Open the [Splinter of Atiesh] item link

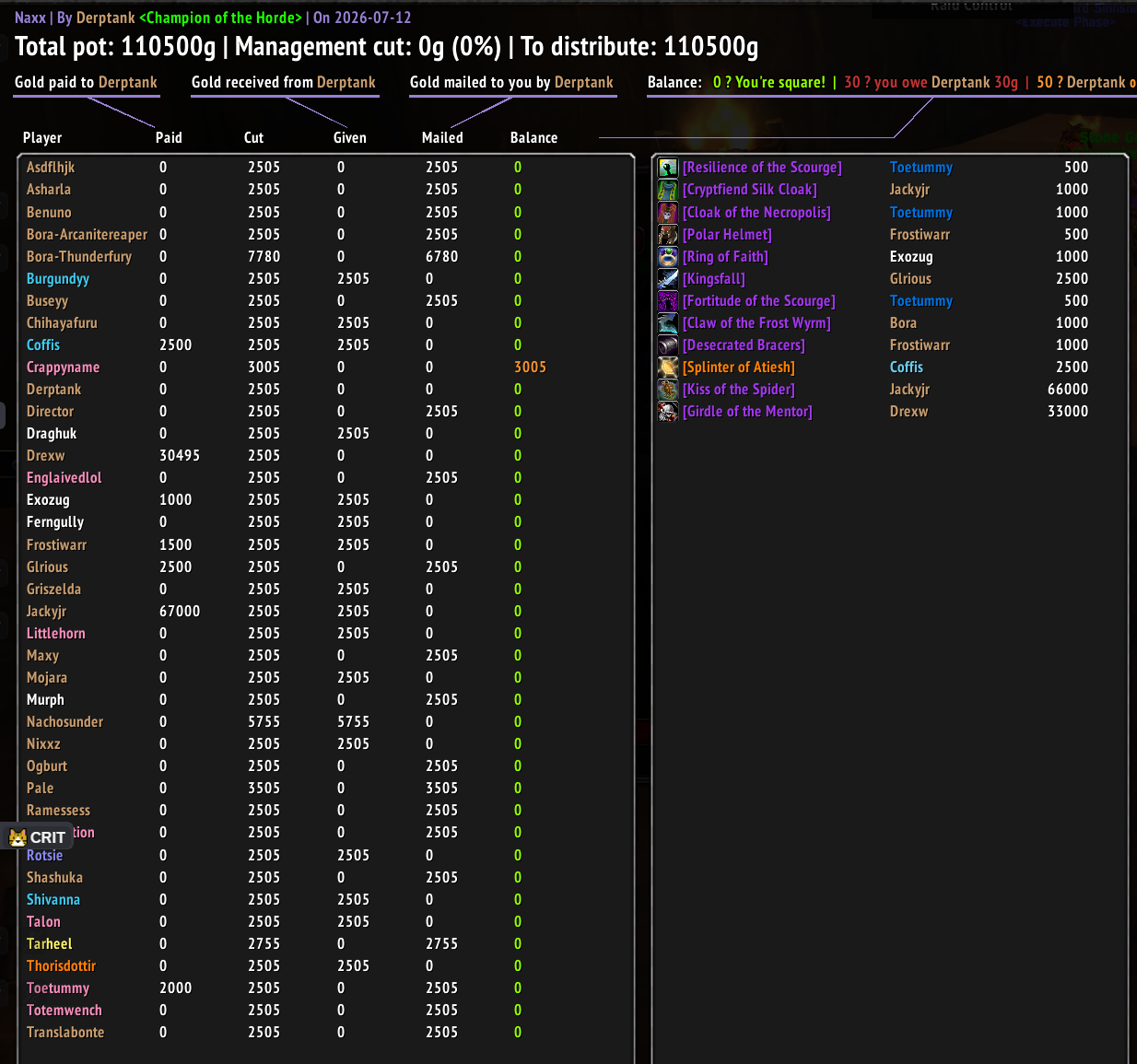[x=739, y=367]
